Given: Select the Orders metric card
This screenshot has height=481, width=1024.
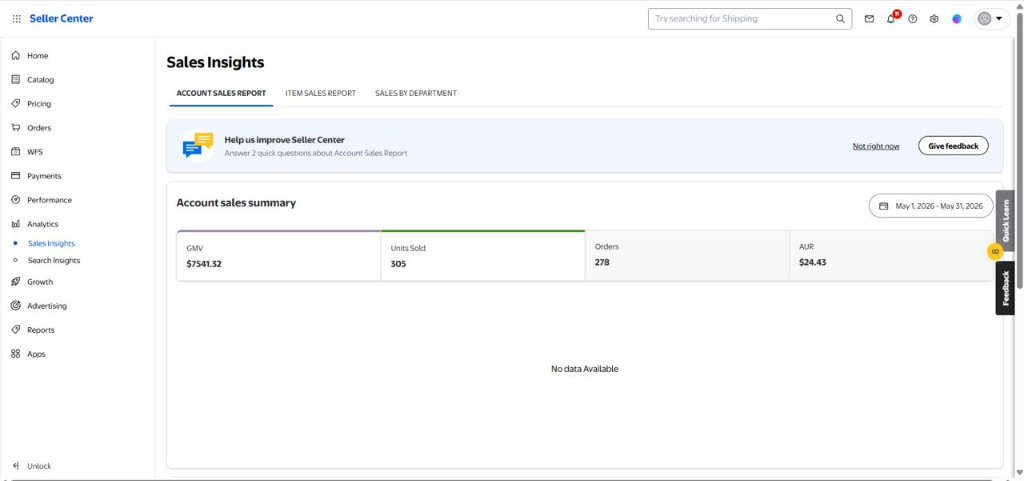Looking at the screenshot, I should (687, 256).
